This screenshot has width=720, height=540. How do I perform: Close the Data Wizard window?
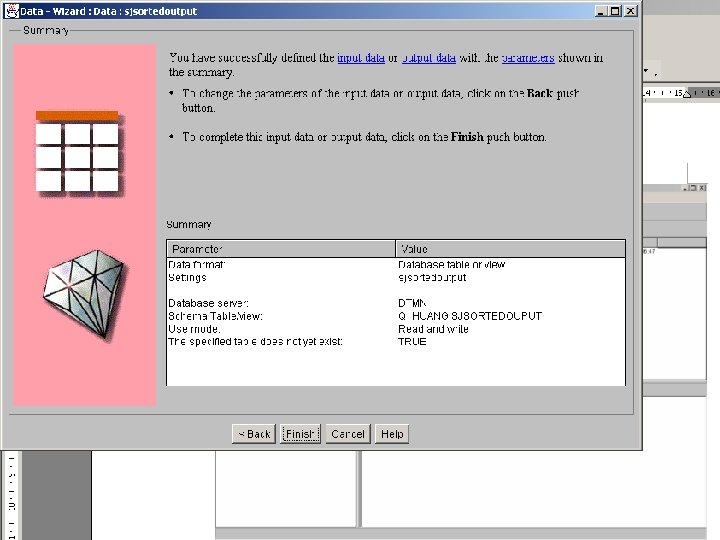point(631,11)
